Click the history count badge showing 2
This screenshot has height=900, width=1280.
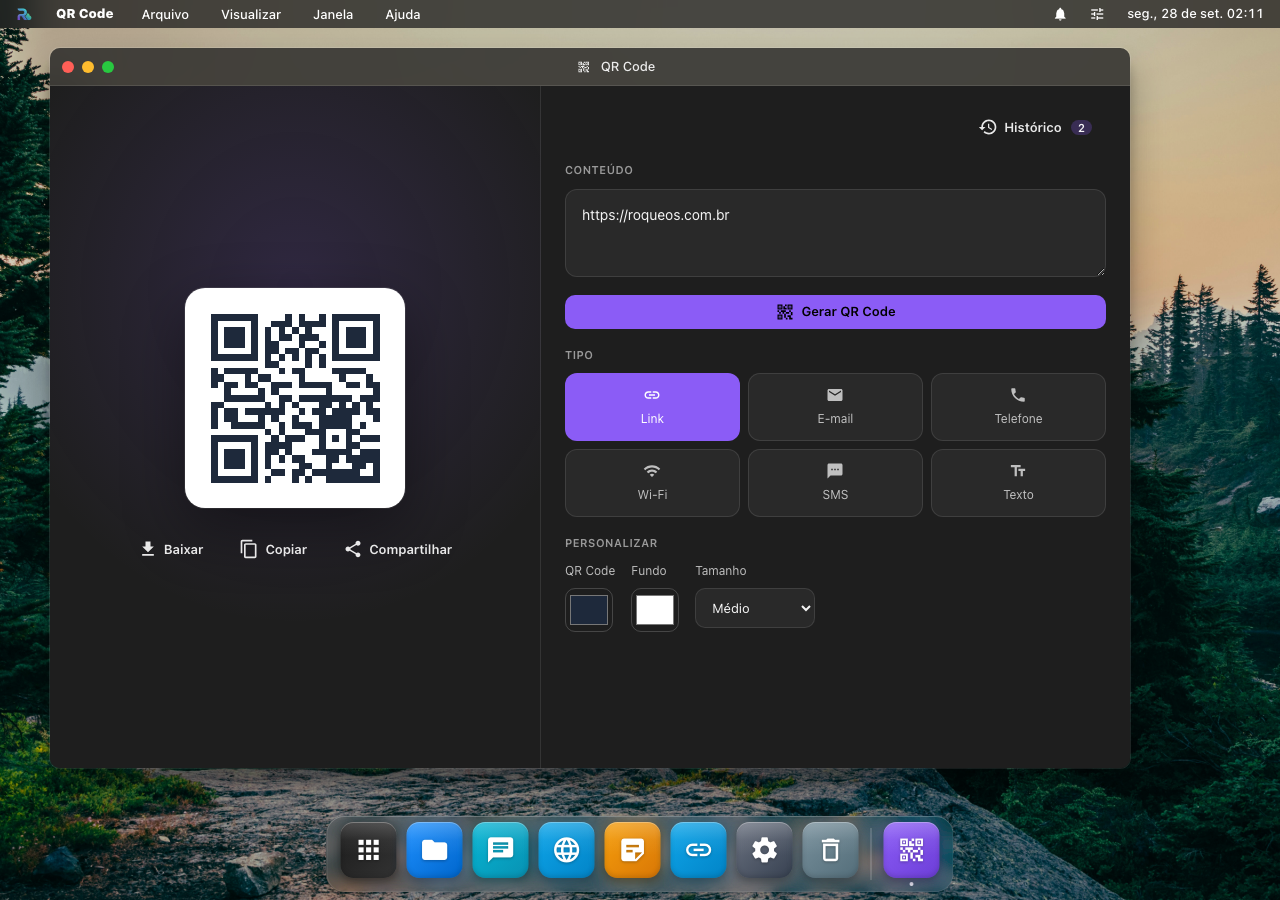pos(1081,128)
